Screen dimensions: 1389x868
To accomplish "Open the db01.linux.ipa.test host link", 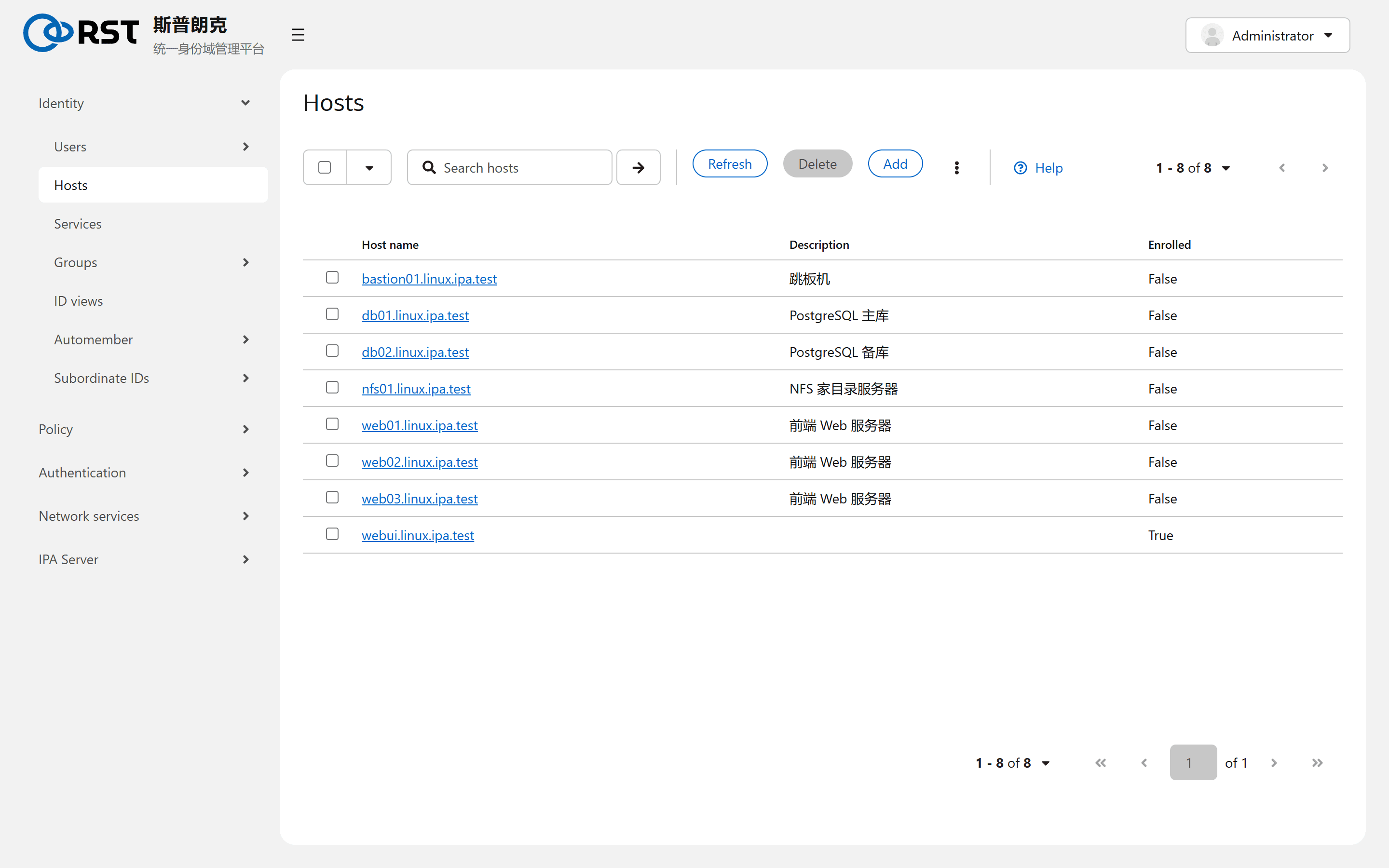I will coord(415,315).
